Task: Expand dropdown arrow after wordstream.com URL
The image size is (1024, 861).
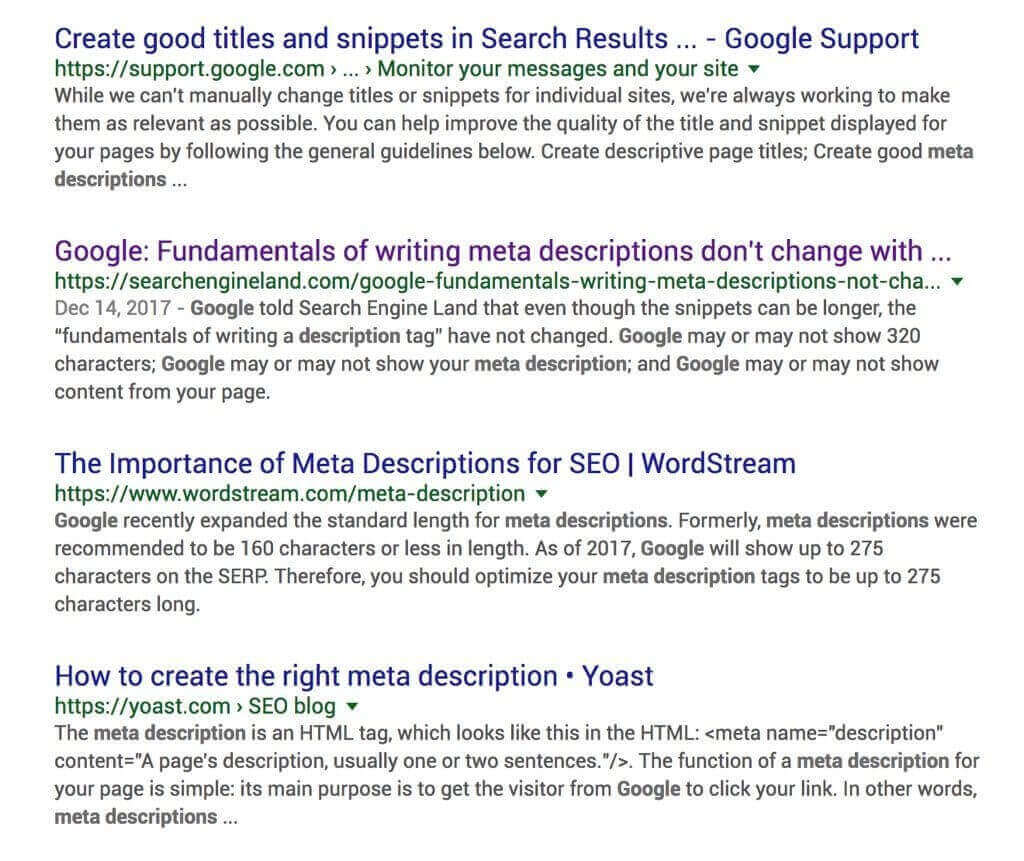Action: pos(541,494)
